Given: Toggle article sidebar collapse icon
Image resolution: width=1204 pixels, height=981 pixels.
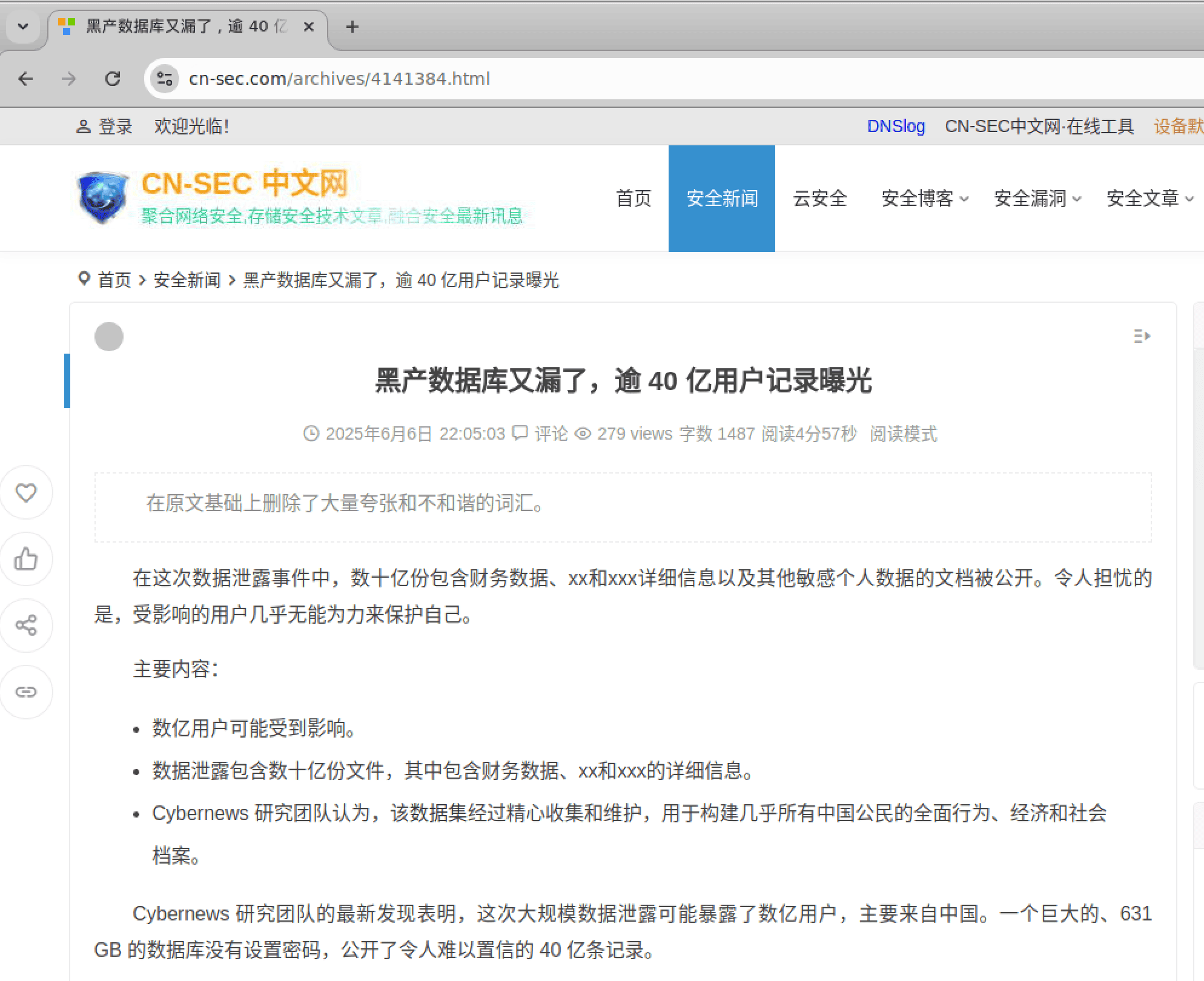Looking at the screenshot, I should 1142,336.
